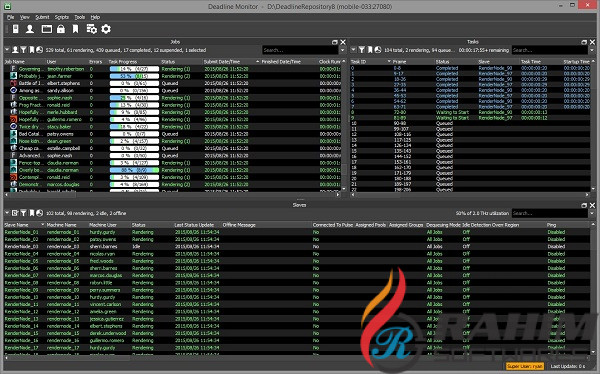
Task: Open the View menu
Action: click(24, 17)
